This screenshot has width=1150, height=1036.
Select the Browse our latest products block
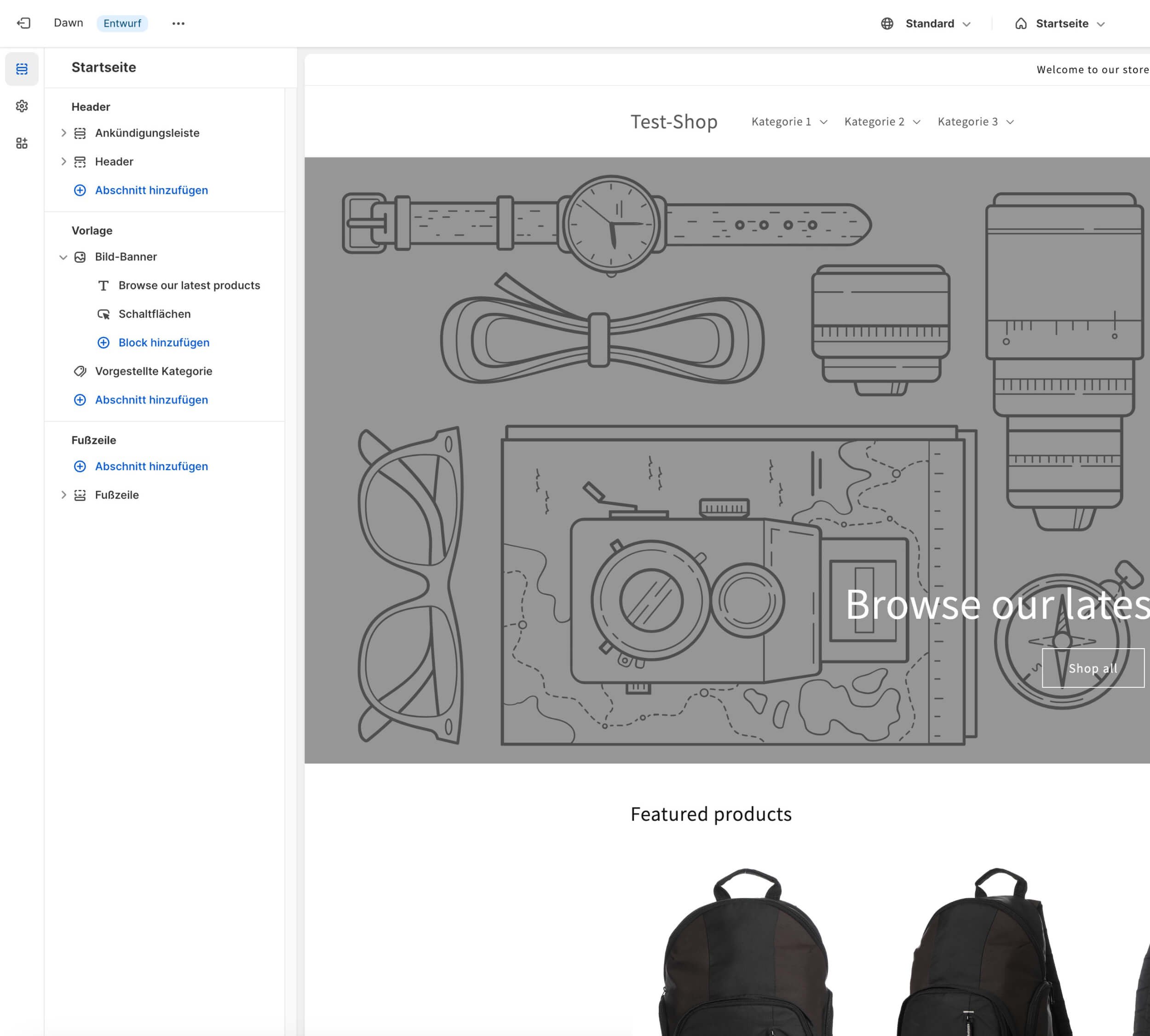click(189, 285)
